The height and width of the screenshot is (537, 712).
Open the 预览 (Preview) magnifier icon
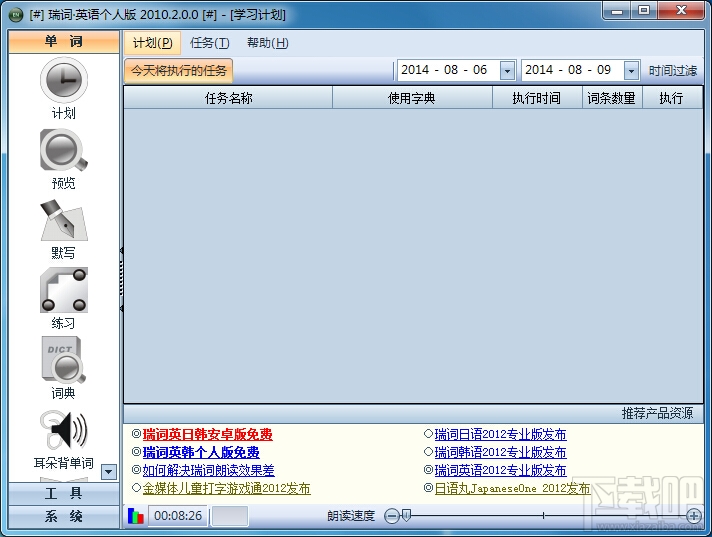point(64,150)
